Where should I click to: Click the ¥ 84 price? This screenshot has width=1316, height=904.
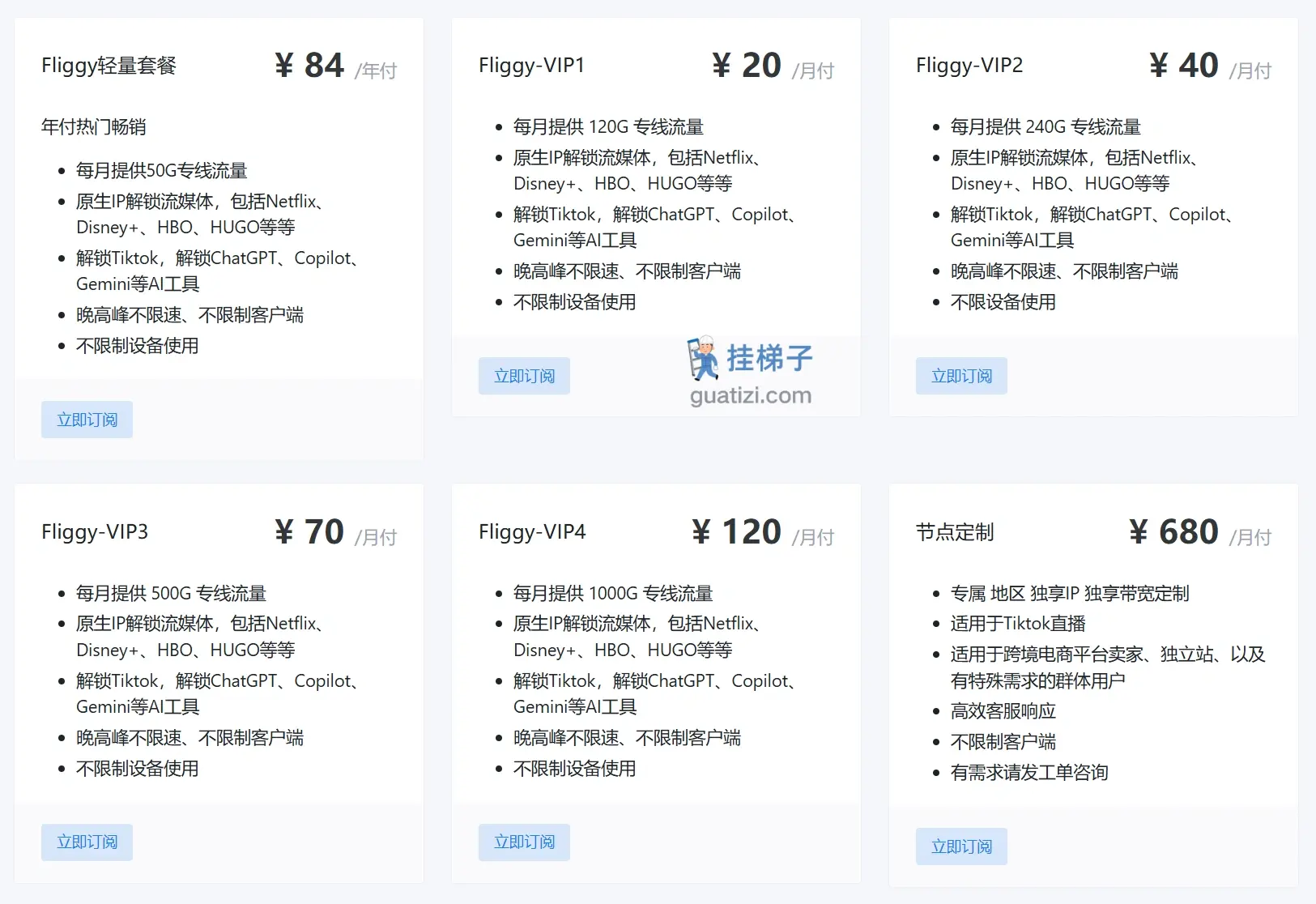point(309,66)
